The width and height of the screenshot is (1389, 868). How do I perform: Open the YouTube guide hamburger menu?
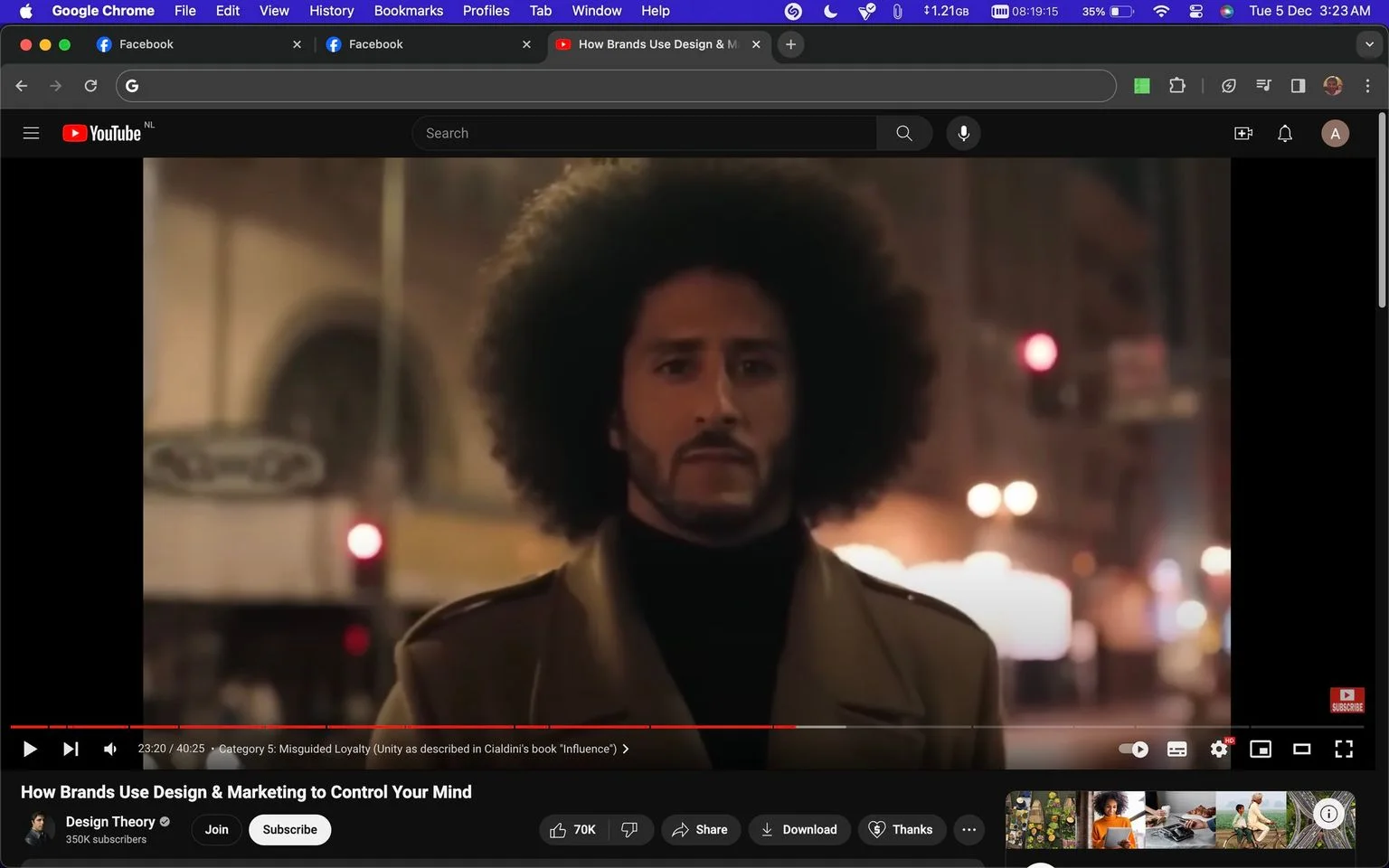[31, 133]
